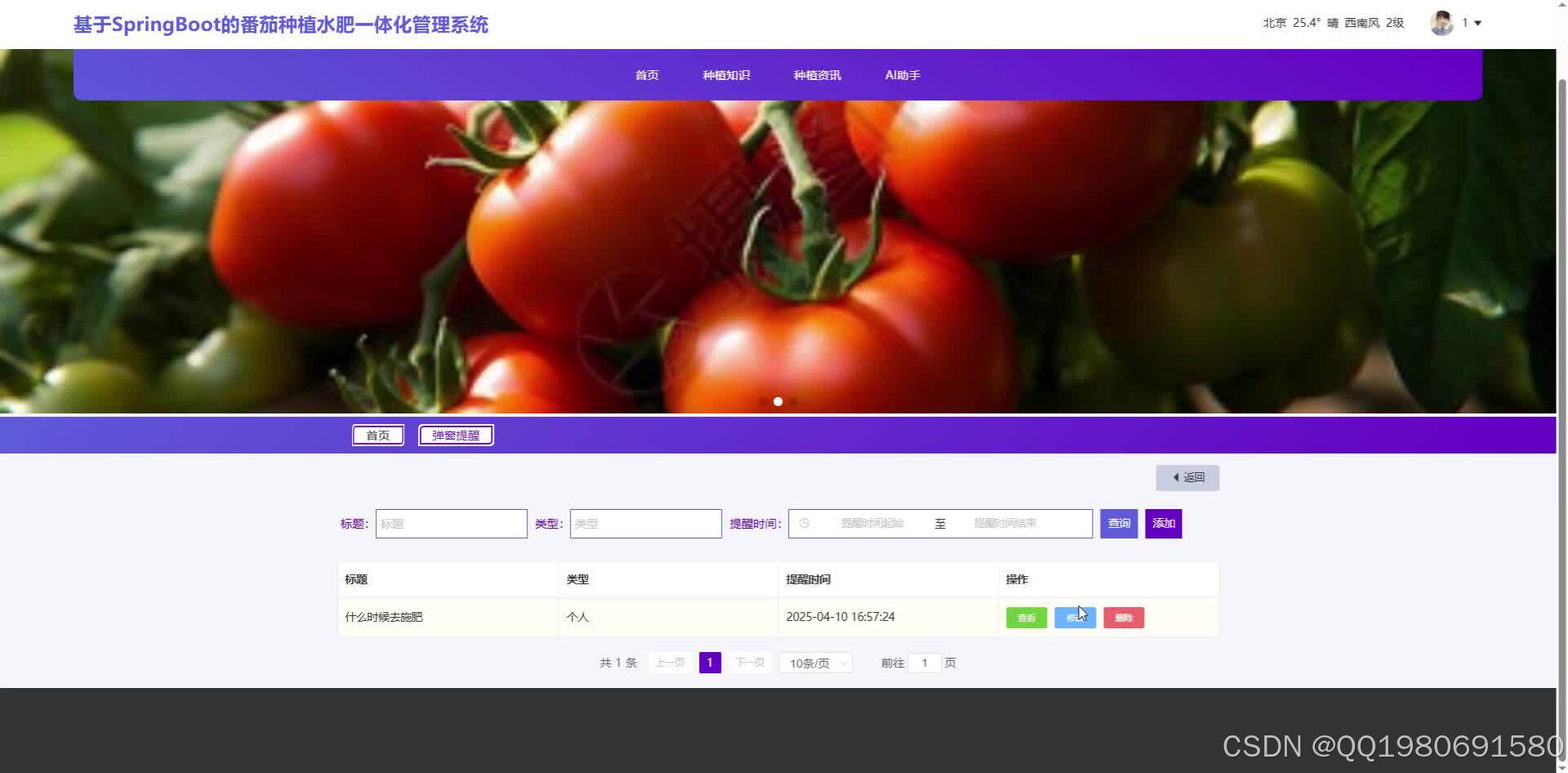1568x773 pixels.
Task: Open the 种植知识 navigation item
Action: (726, 74)
